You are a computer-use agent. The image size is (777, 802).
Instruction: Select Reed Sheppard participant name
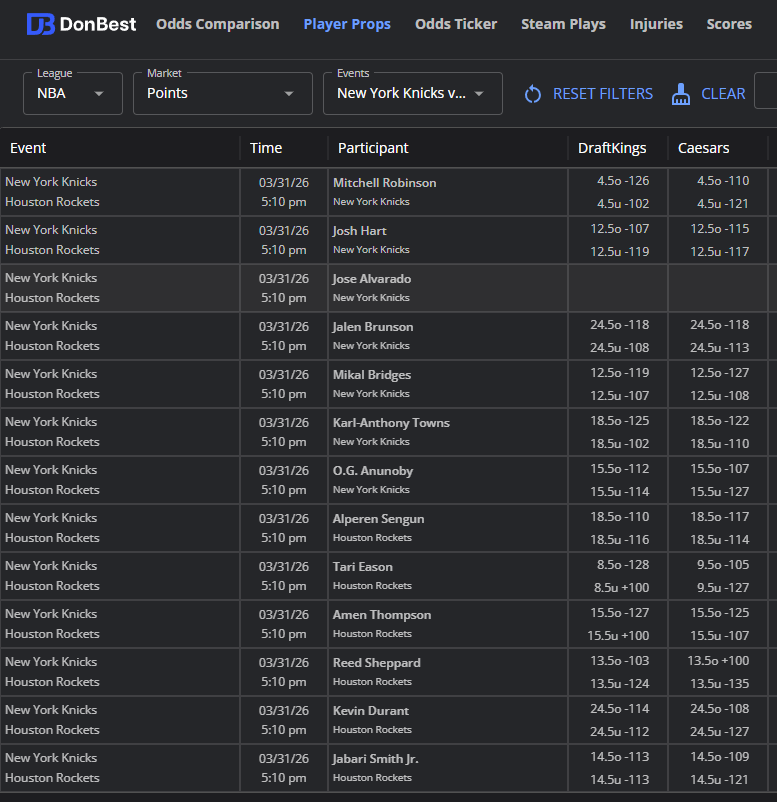tap(377, 663)
